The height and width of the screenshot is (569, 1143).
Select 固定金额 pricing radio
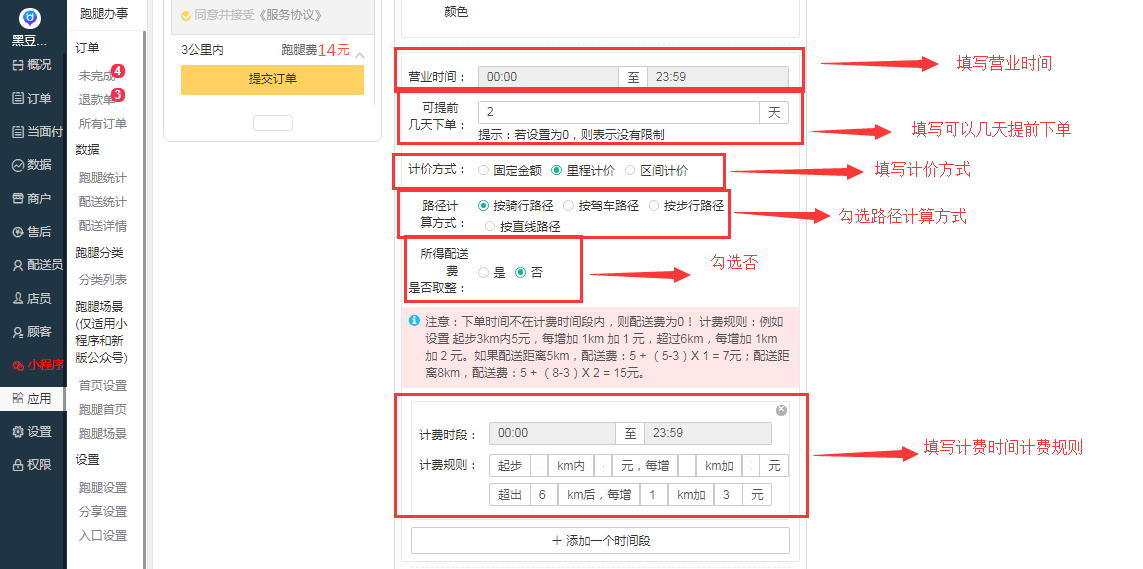(483, 170)
